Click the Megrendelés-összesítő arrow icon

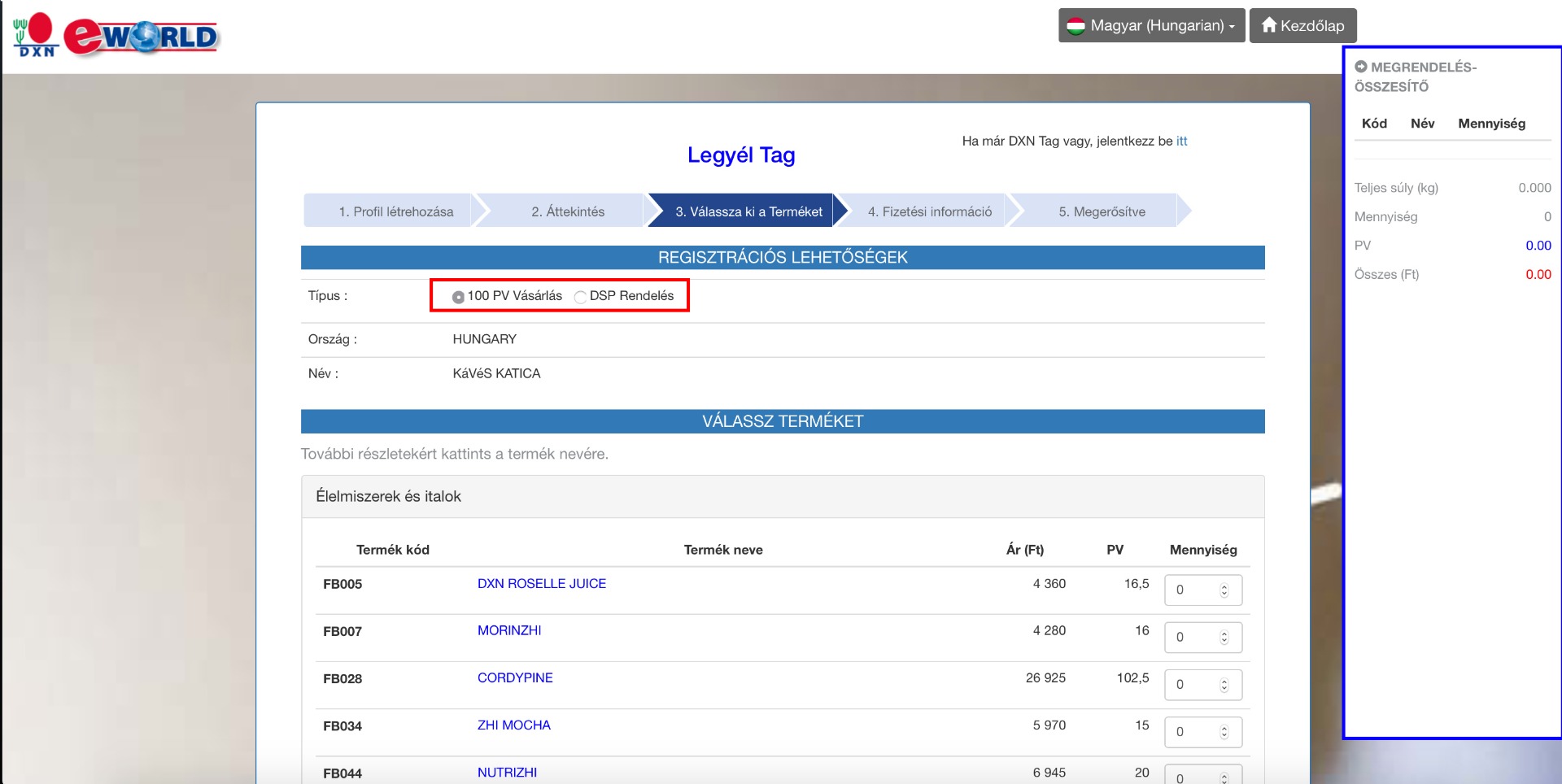(x=1361, y=67)
